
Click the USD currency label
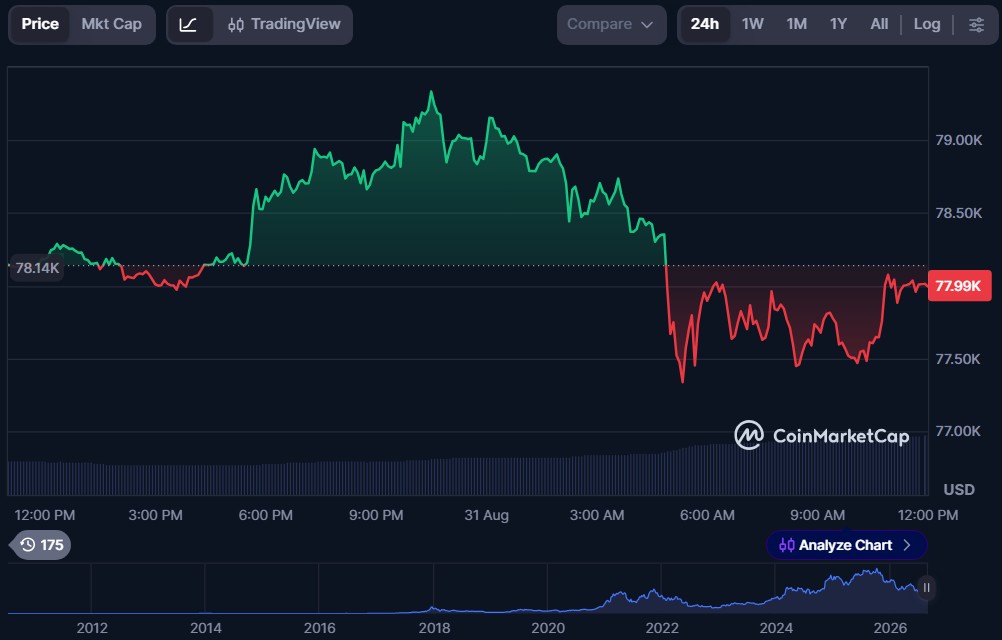[x=959, y=490]
